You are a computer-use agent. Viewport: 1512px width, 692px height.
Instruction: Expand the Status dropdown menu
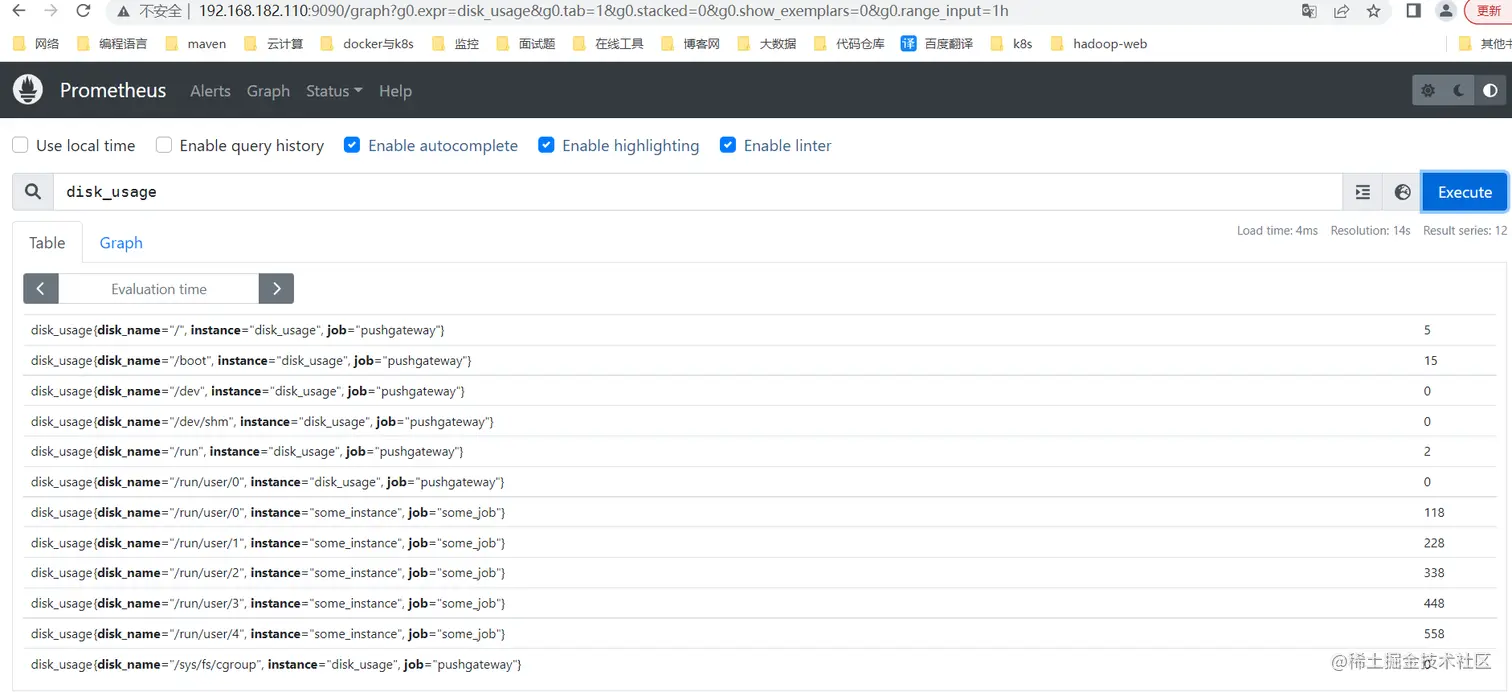pyautogui.click(x=334, y=91)
